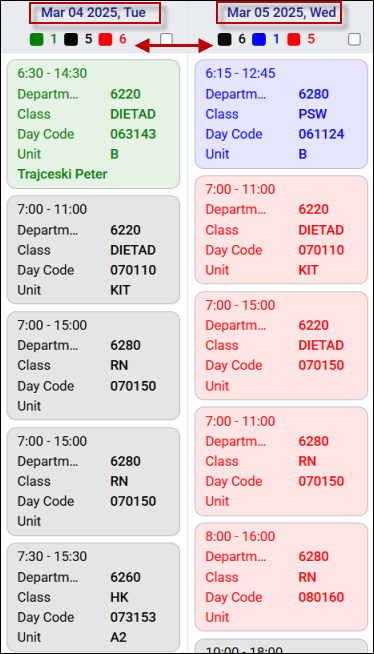This screenshot has height=654, width=374.
Task: Select the gray 7:30 - 15:30 HK shift card
Action: [93, 597]
